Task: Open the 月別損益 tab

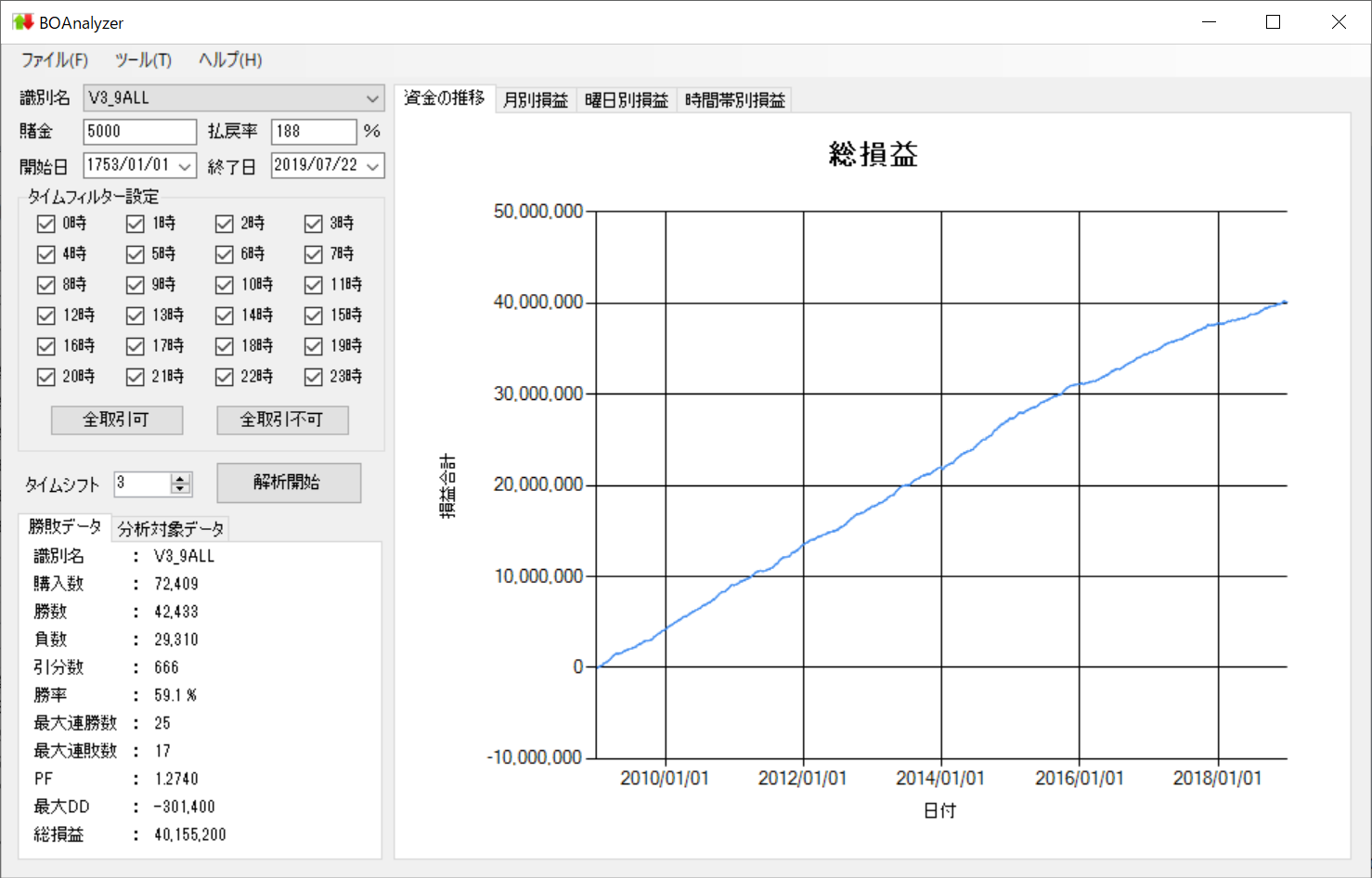Action: click(x=536, y=100)
